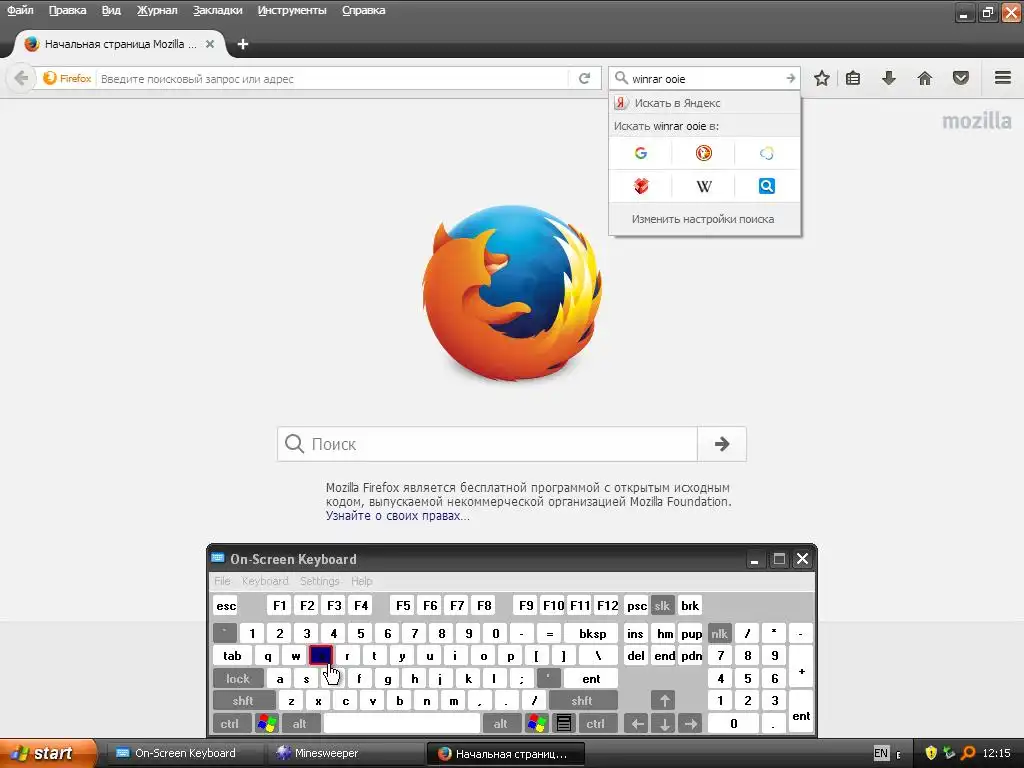The height and width of the screenshot is (768, 1024).
Task: Open the On-Screen Keyboard Keyboard menu
Action: point(264,581)
